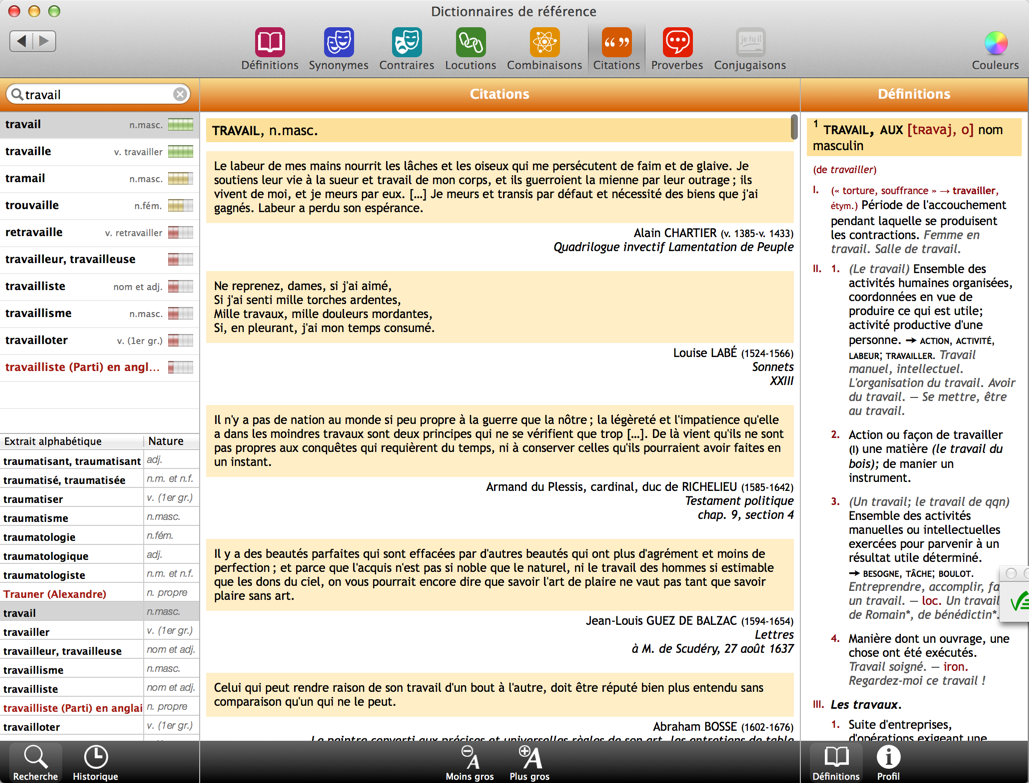The height and width of the screenshot is (783, 1029).
Task: Click the Nature column header
Action: (x=171, y=441)
